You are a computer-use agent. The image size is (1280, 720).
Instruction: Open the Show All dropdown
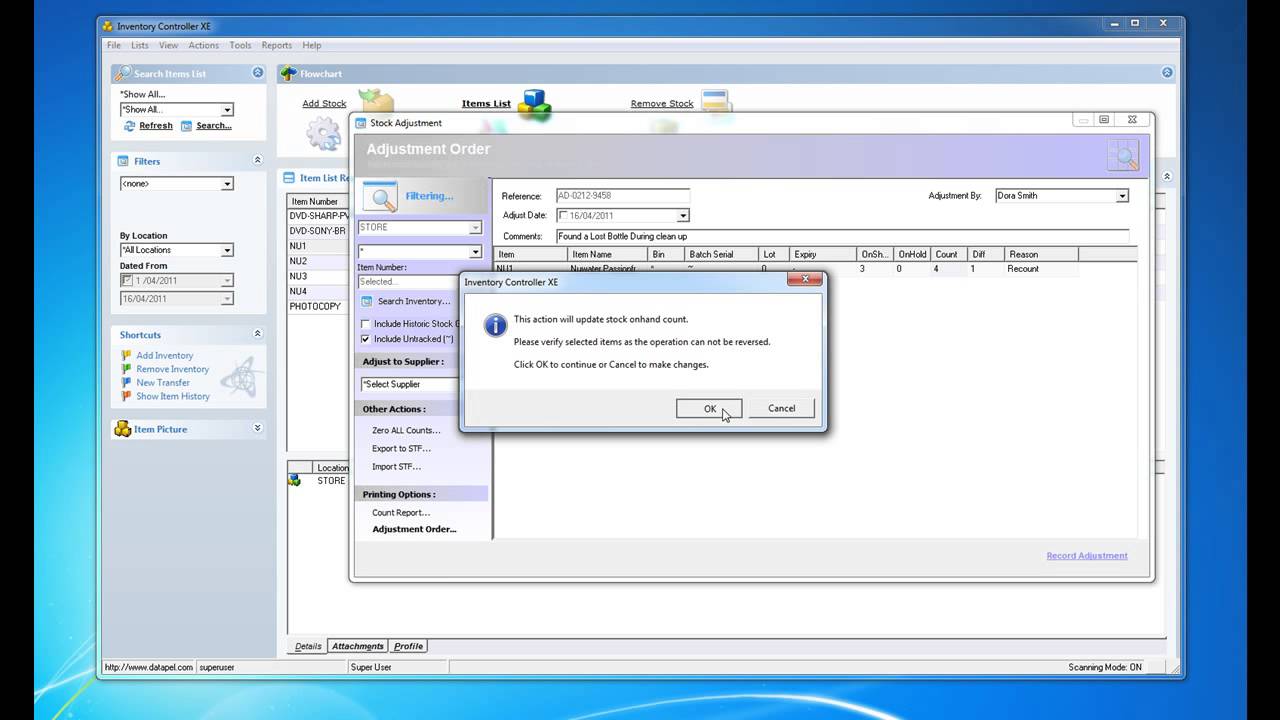coord(227,110)
